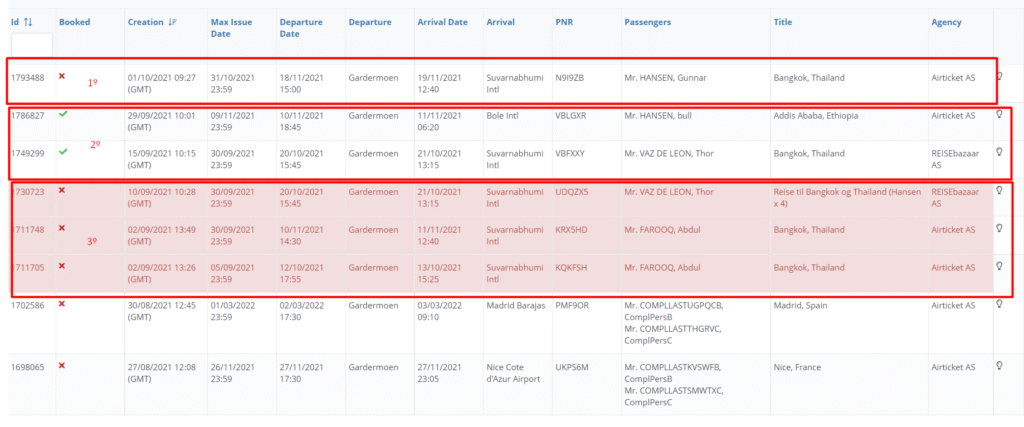Select the Agency column header
The image size is (1024, 427).
tap(946, 21)
